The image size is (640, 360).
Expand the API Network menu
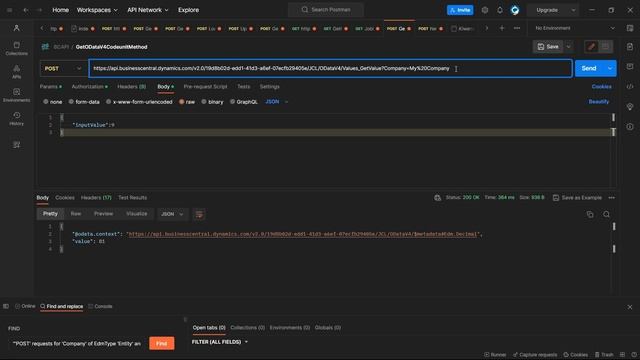click(148, 10)
